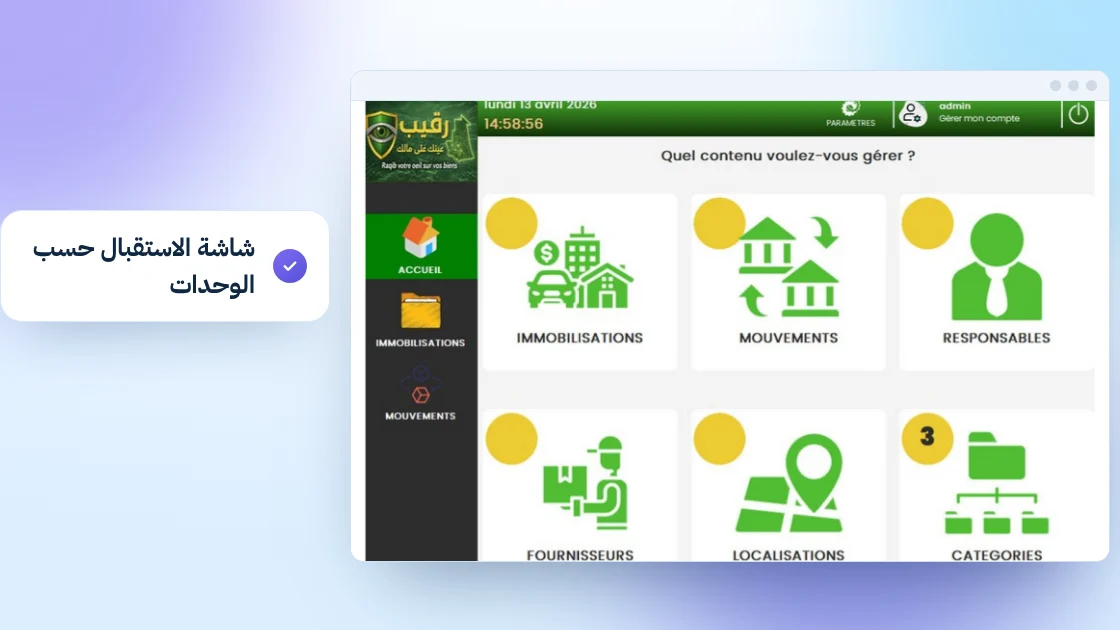1120x630 pixels.
Task: Open the Fournisseurs delivery card icon
Action: pyautogui.click(x=585, y=483)
